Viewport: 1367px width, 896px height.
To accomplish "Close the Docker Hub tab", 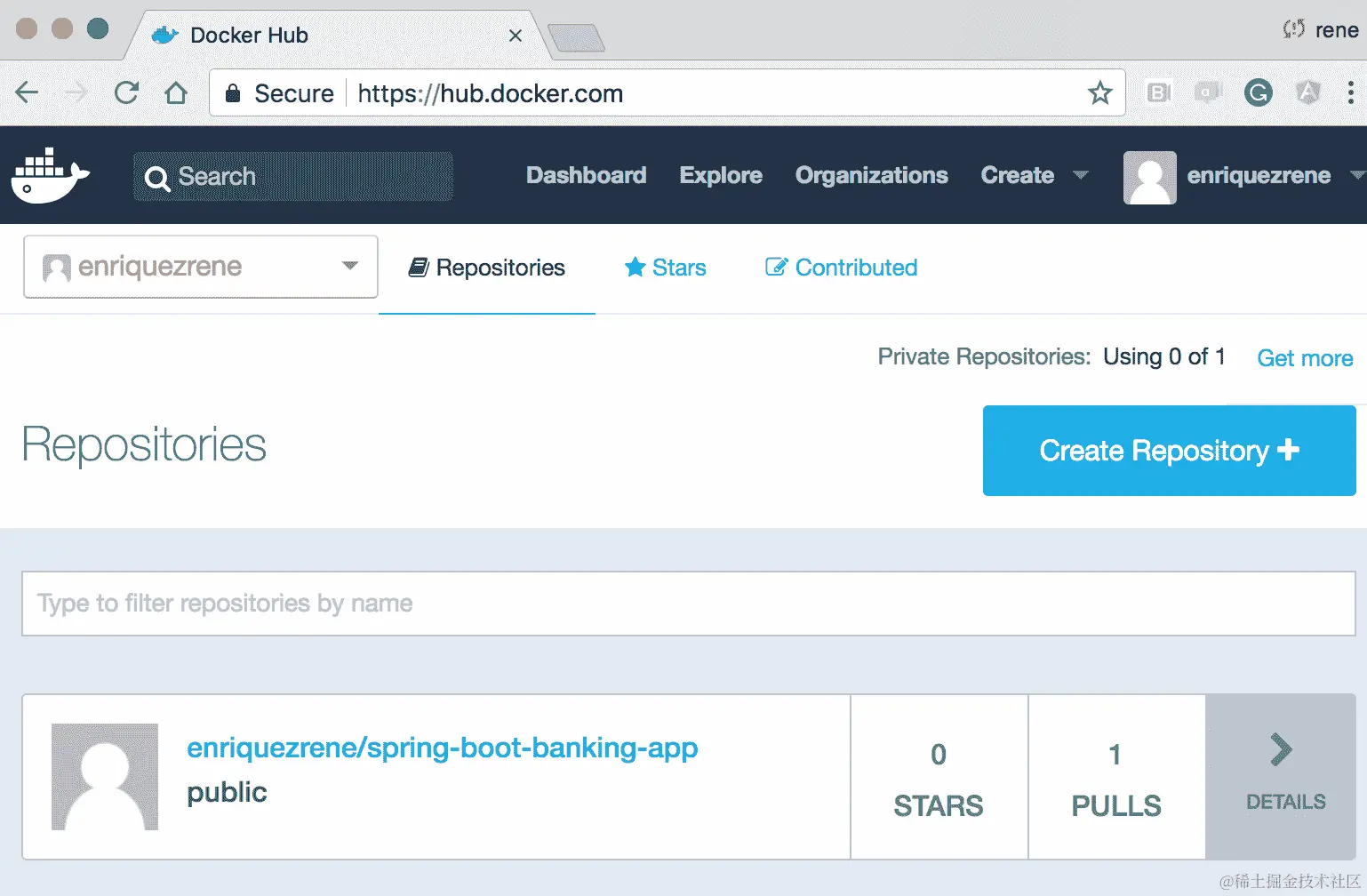I will (516, 36).
